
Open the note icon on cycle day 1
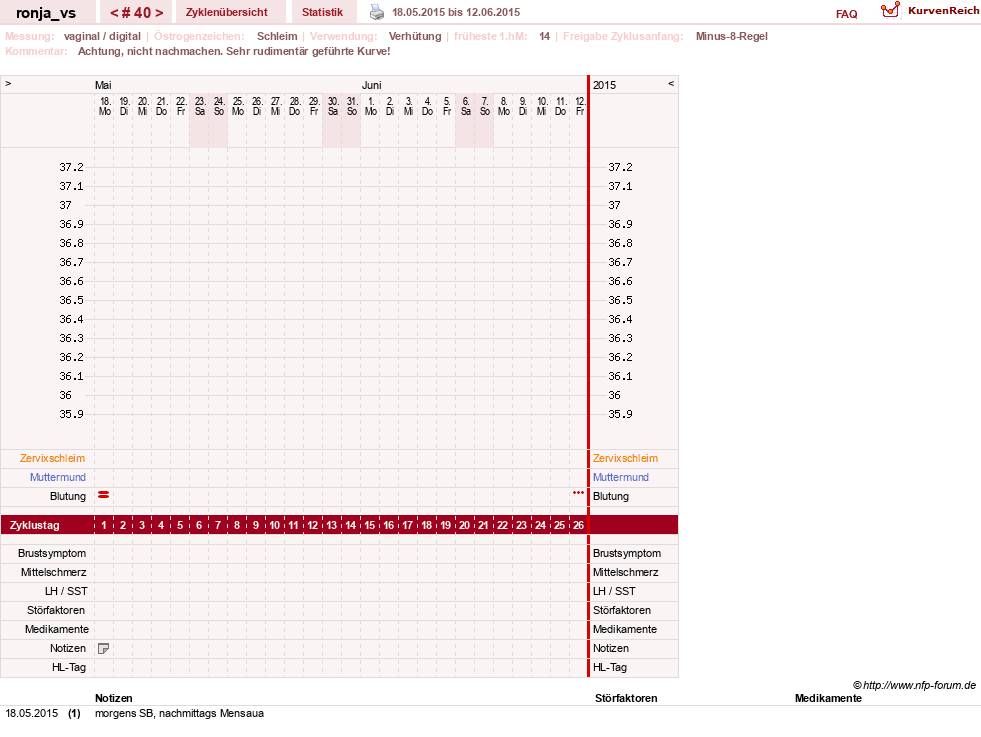tap(104, 649)
